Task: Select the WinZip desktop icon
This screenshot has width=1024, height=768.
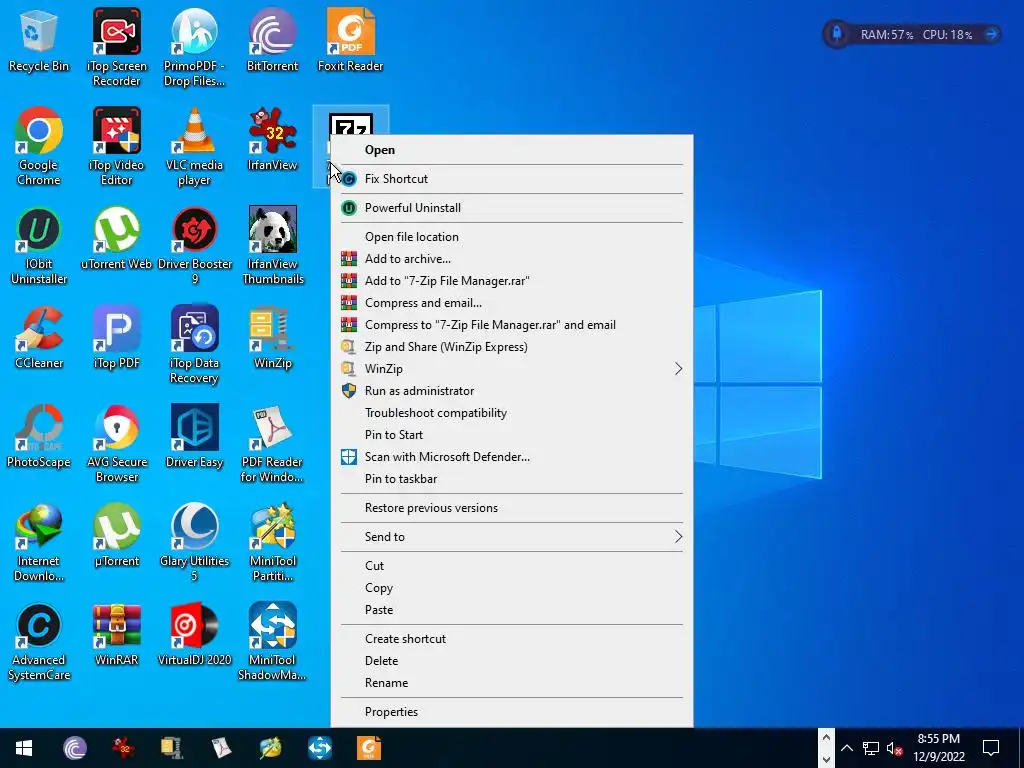Action: pyautogui.click(x=272, y=338)
